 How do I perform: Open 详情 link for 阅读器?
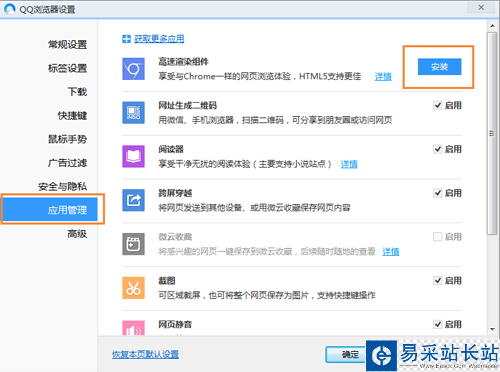click(349, 164)
